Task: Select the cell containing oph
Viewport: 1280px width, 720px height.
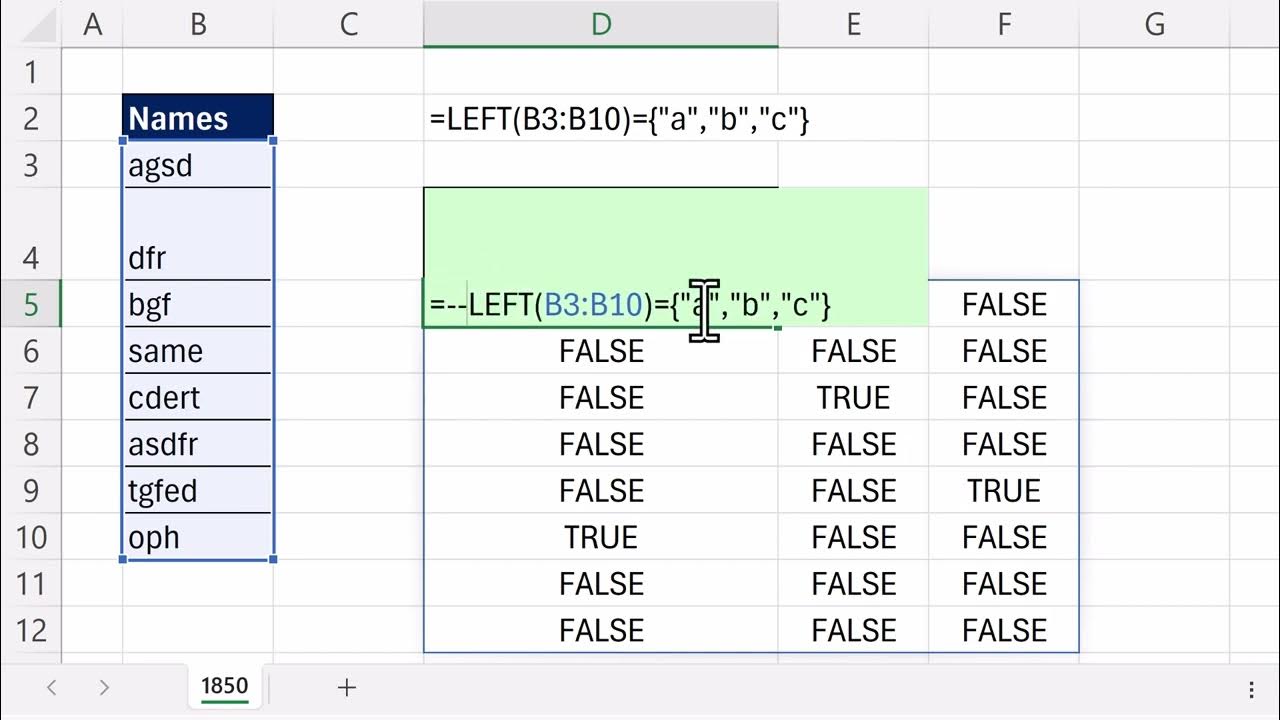Action: pos(198,537)
